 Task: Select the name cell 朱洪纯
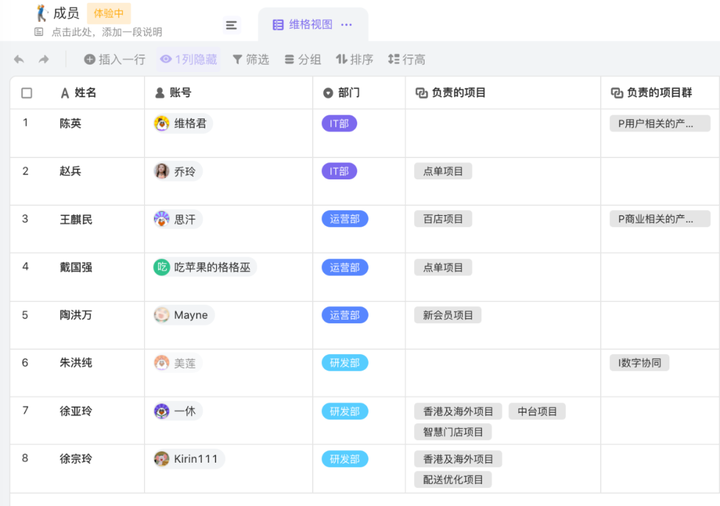[76, 363]
